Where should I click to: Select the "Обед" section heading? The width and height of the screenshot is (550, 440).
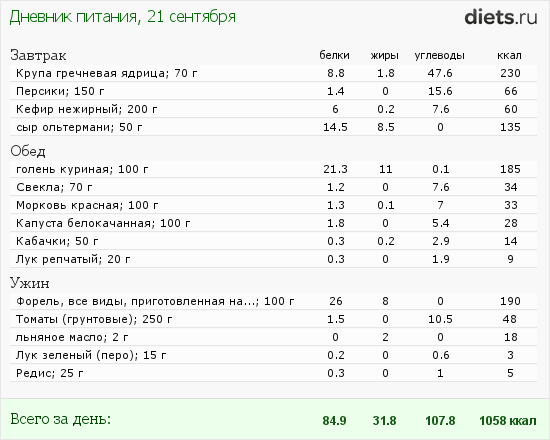point(28,151)
